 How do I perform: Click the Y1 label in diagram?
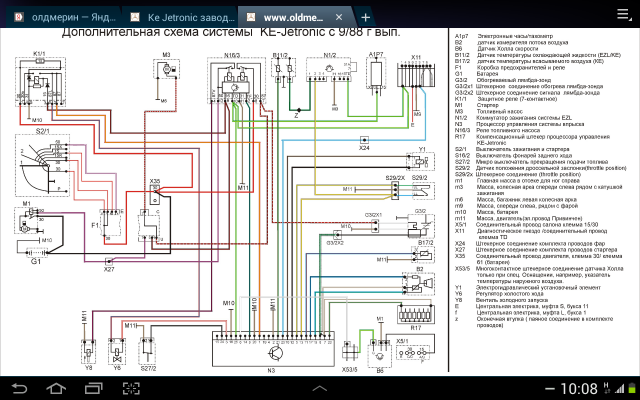click(422, 149)
